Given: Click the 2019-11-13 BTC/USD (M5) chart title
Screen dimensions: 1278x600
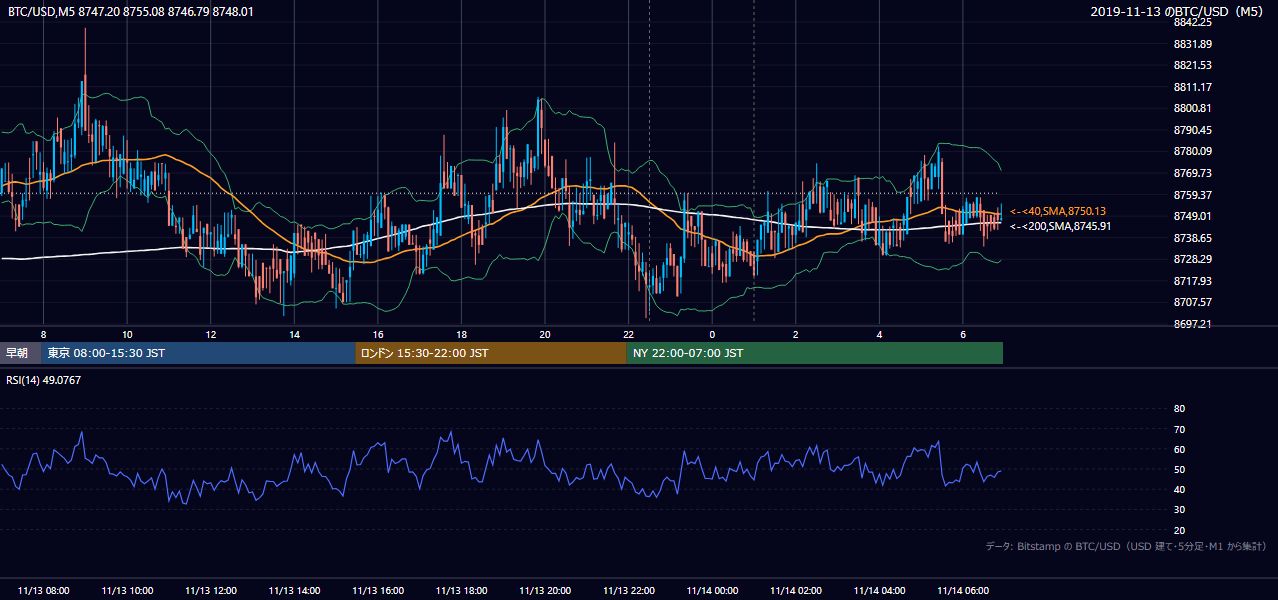Looking at the screenshot, I should coord(1178,11).
